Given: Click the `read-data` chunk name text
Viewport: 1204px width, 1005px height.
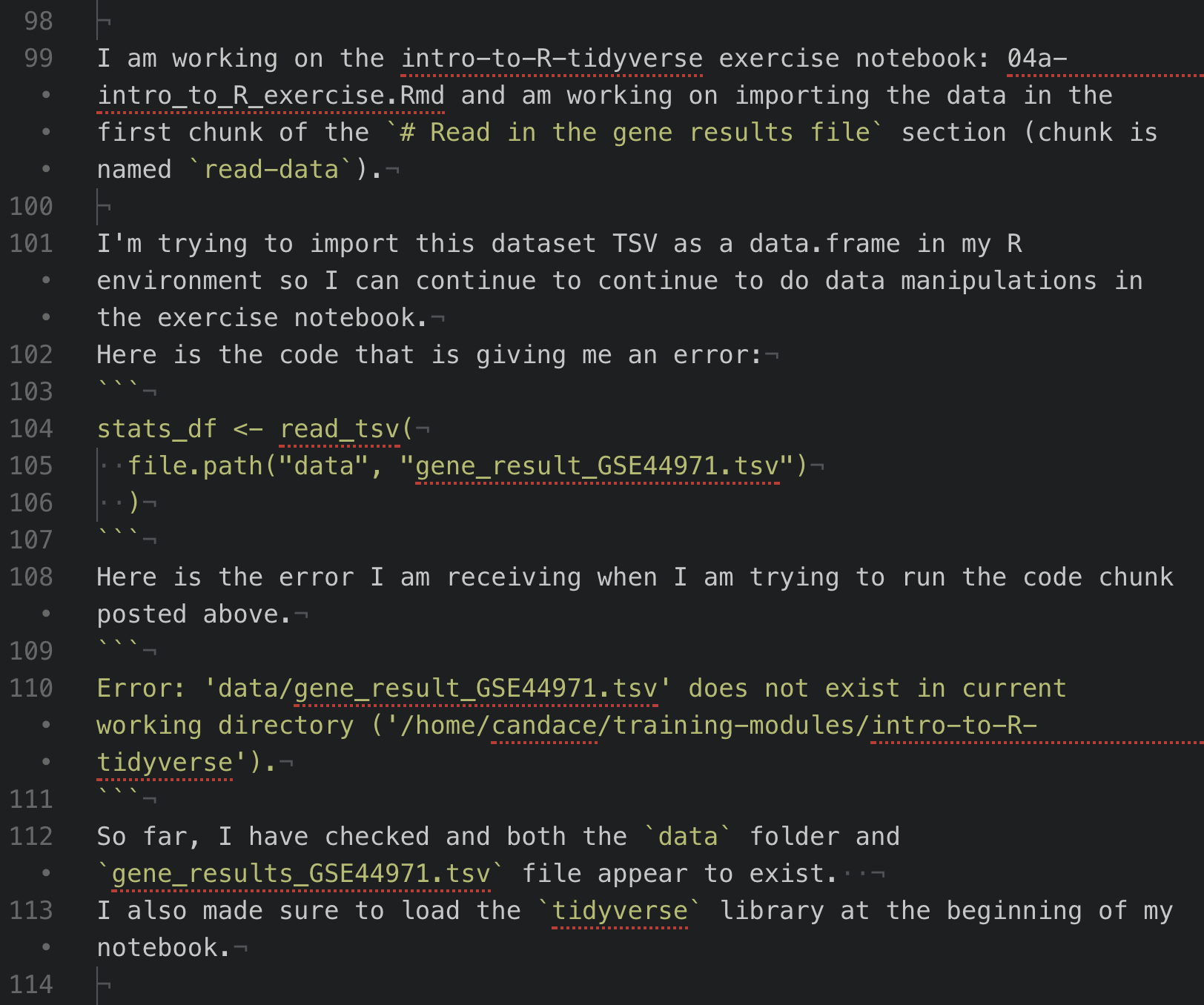Looking at the screenshot, I should [271, 169].
